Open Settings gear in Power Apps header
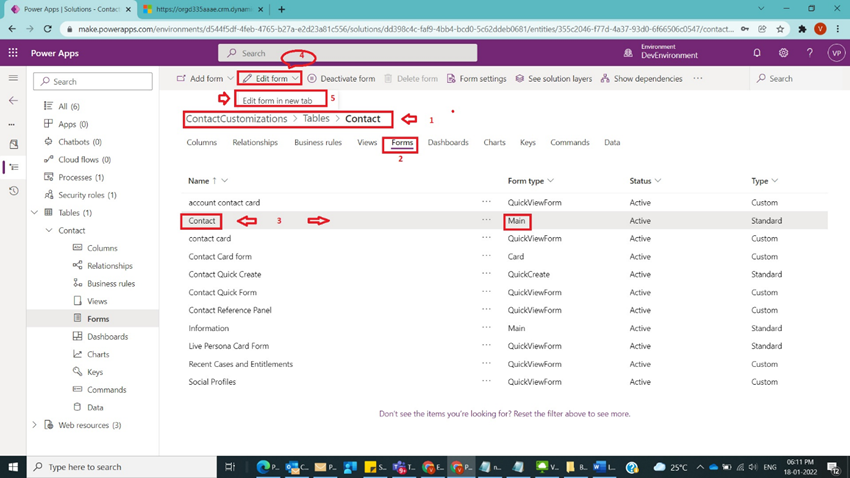The height and width of the screenshot is (478, 850). (x=783, y=53)
